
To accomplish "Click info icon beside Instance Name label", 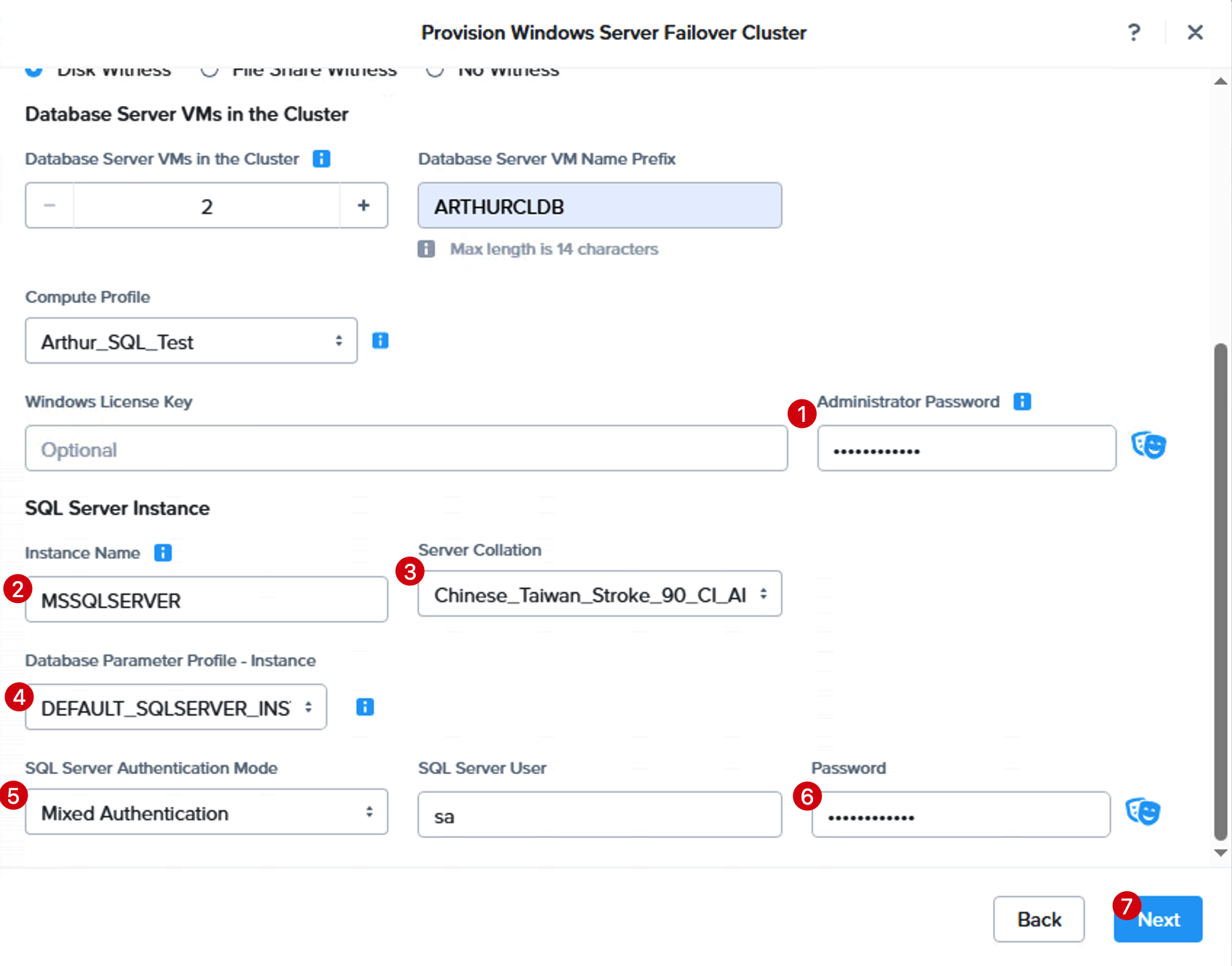I will pyautogui.click(x=163, y=553).
